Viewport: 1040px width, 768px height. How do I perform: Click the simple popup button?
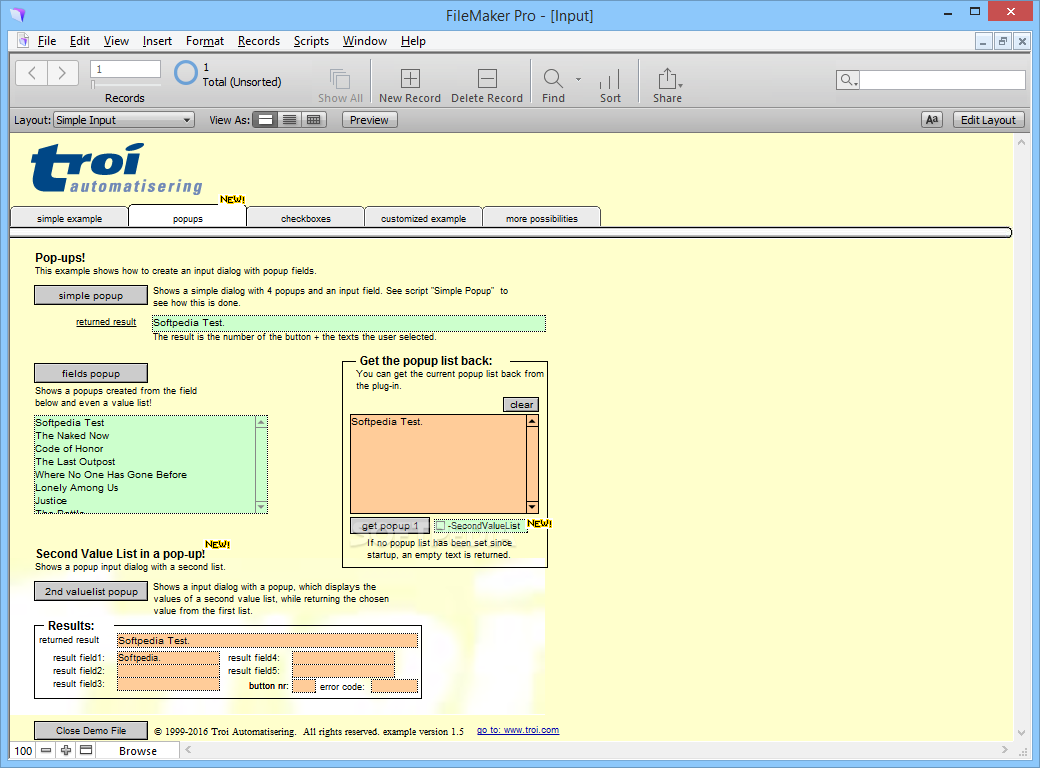pos(91,295)
